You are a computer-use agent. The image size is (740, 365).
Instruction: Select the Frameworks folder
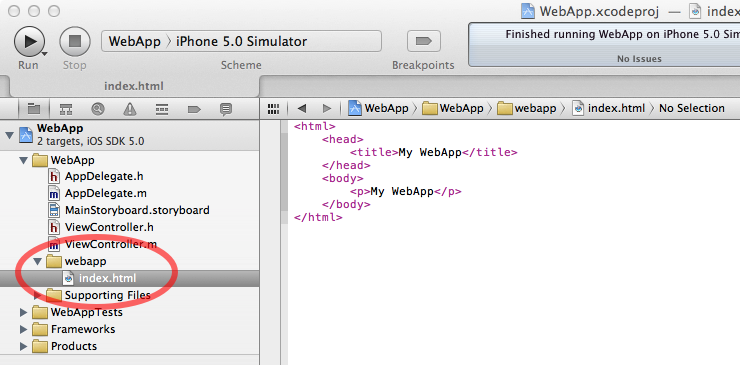[130, 329]
